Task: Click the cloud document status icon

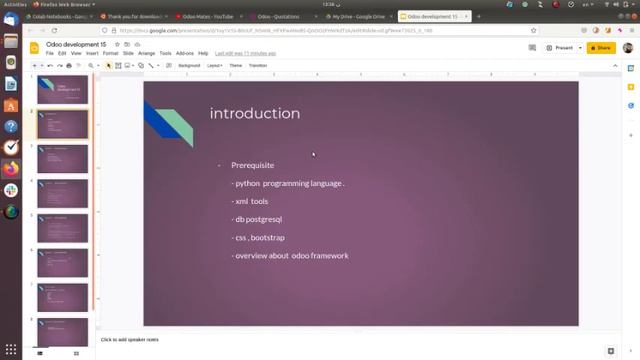Action: pyautogui.click(x=137, y=44)
